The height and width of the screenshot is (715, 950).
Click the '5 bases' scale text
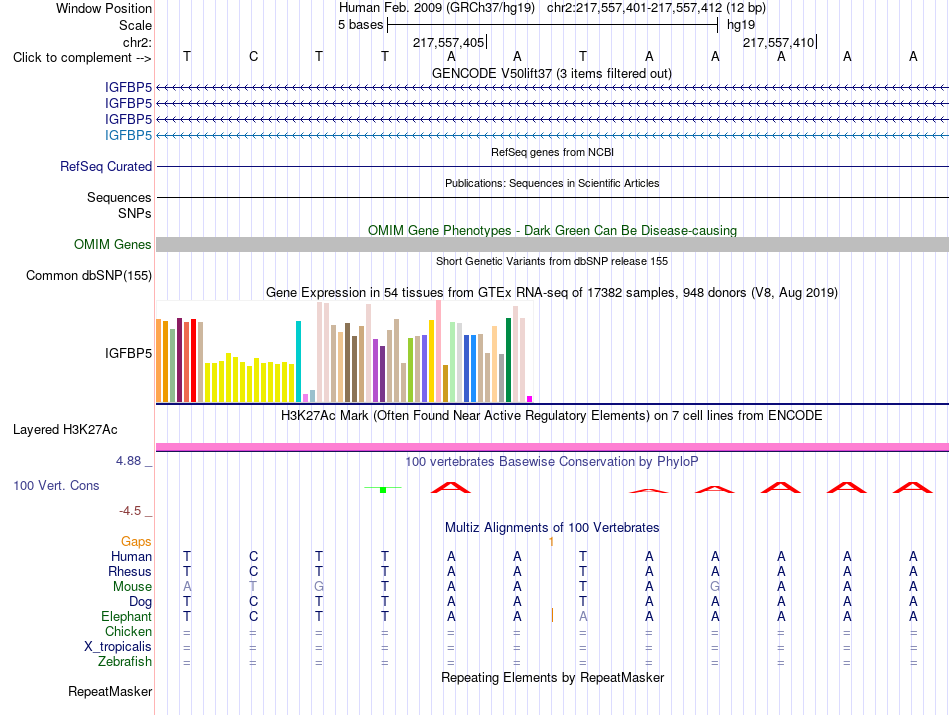tap(360, 25)
